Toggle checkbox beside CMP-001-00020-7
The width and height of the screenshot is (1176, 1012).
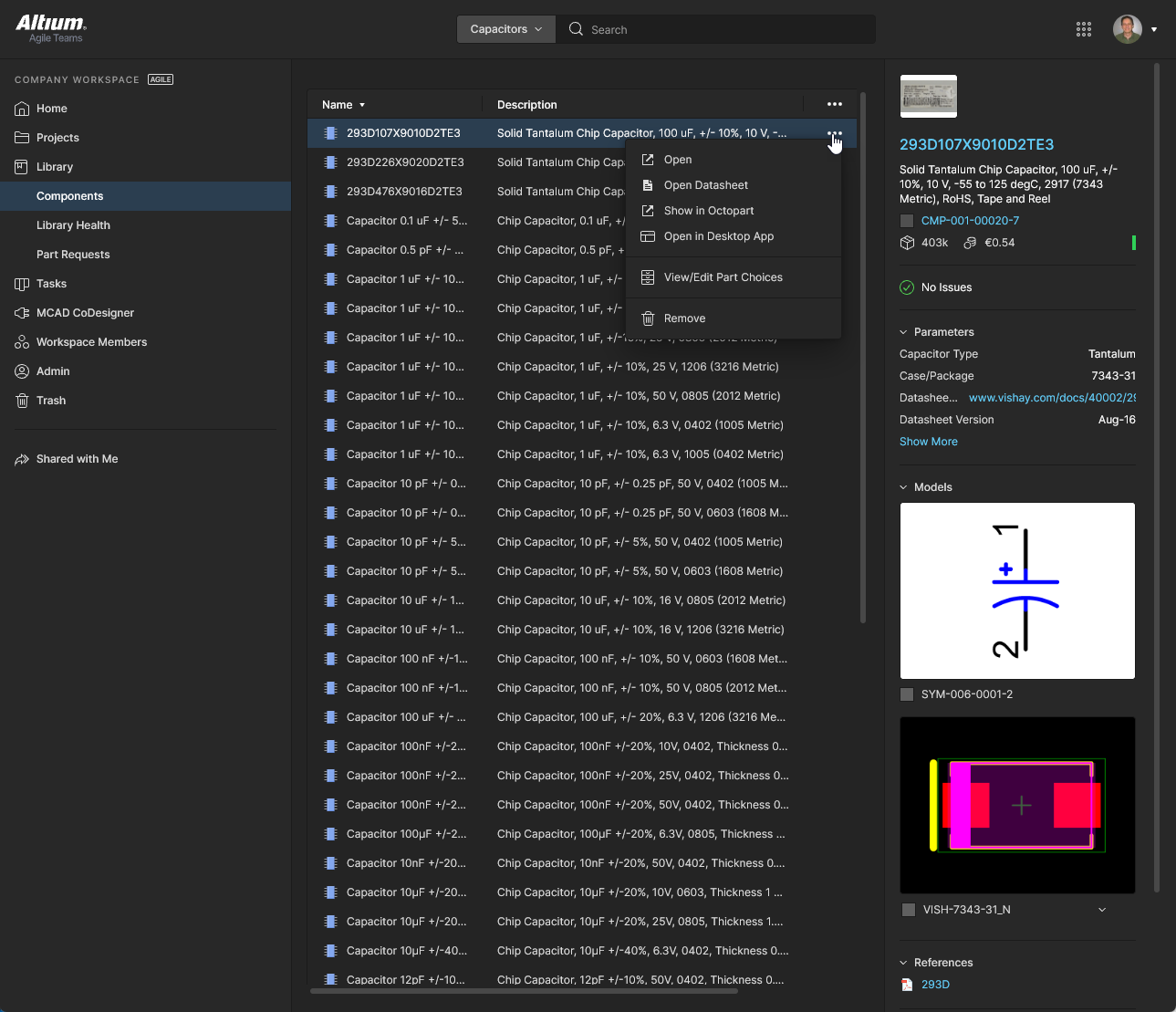[x=907, y=221]
